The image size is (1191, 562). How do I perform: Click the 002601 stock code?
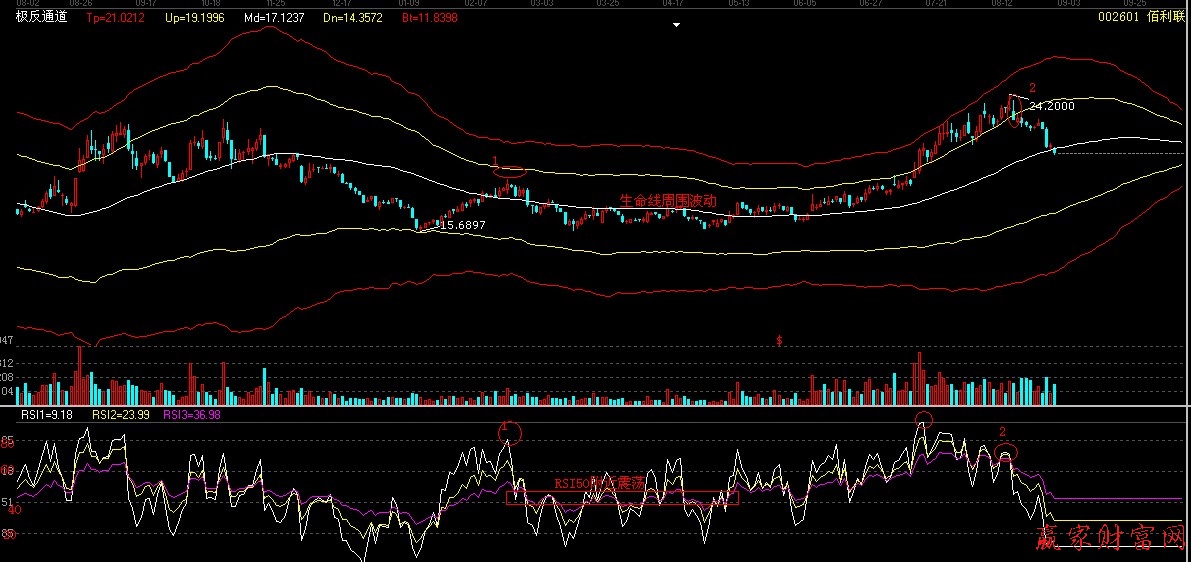[x=1118, y=17]
